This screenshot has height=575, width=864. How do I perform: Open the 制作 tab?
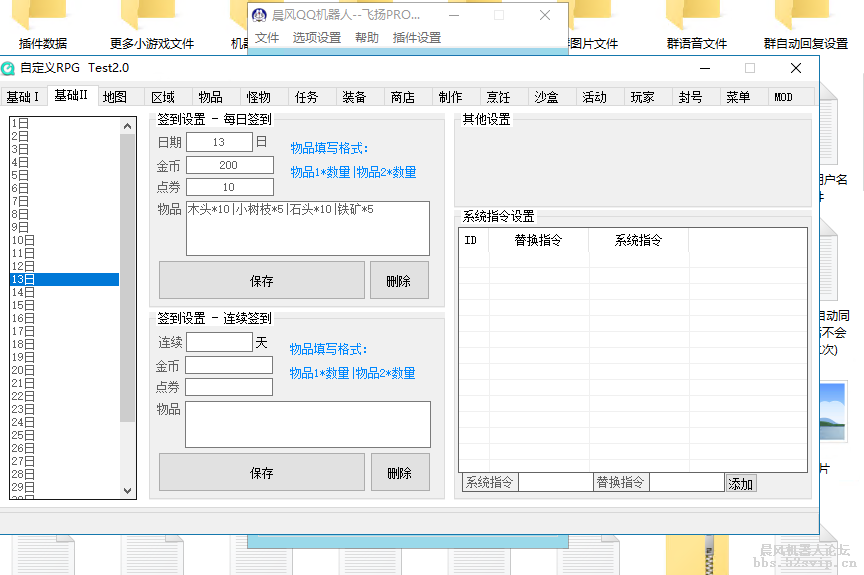point(456,97)
